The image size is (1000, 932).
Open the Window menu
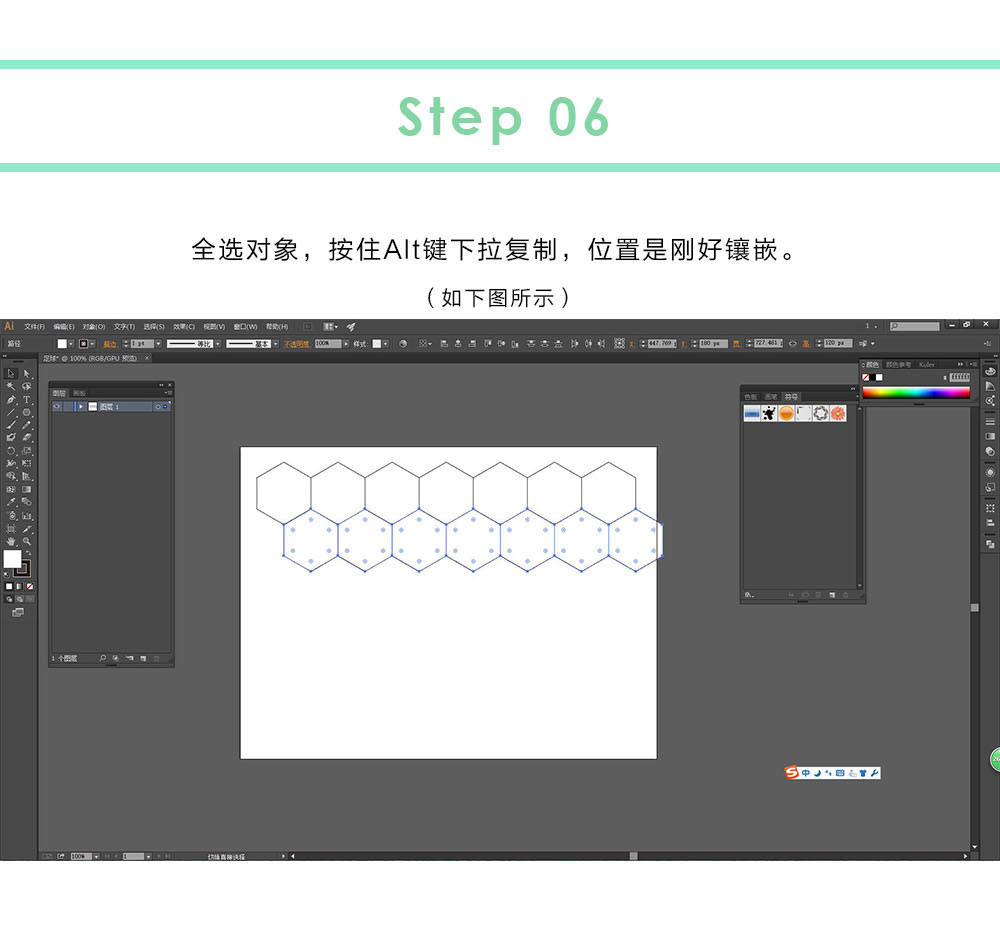246,327
